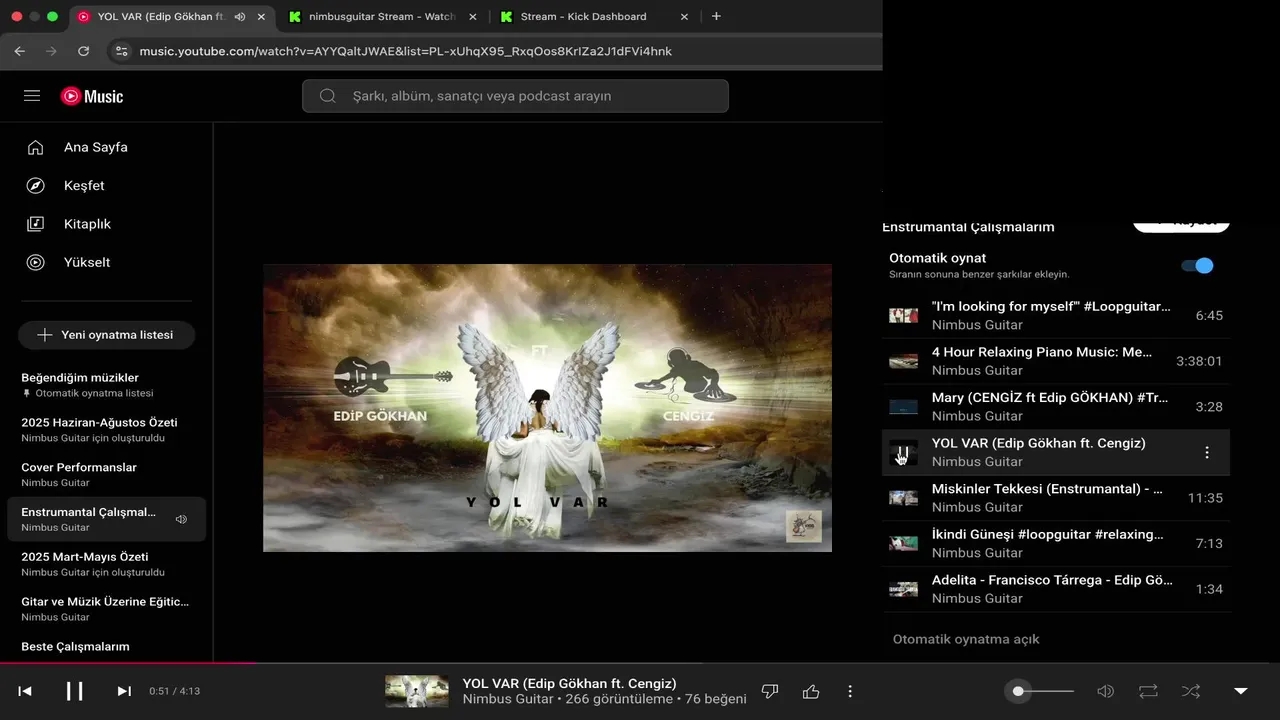
Task: Click thumbnail of Adelita track
Action: (903, 589)
